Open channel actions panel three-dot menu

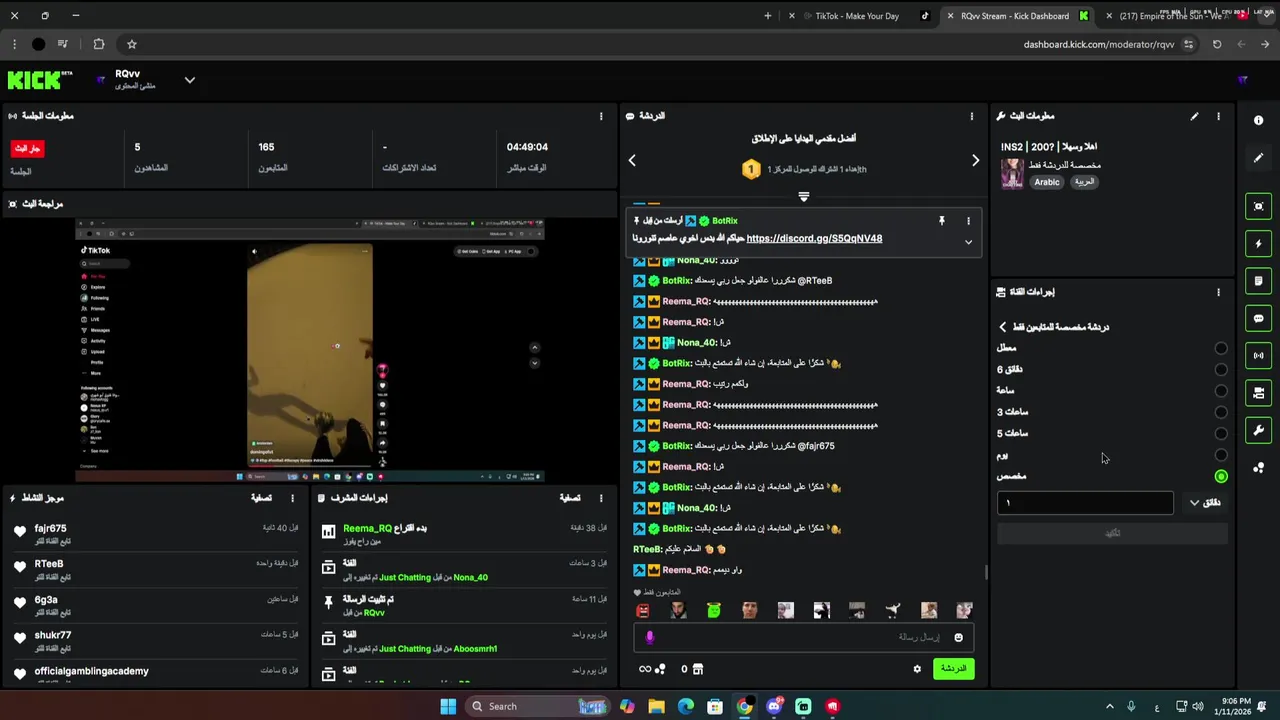[x=1218, y=292]
